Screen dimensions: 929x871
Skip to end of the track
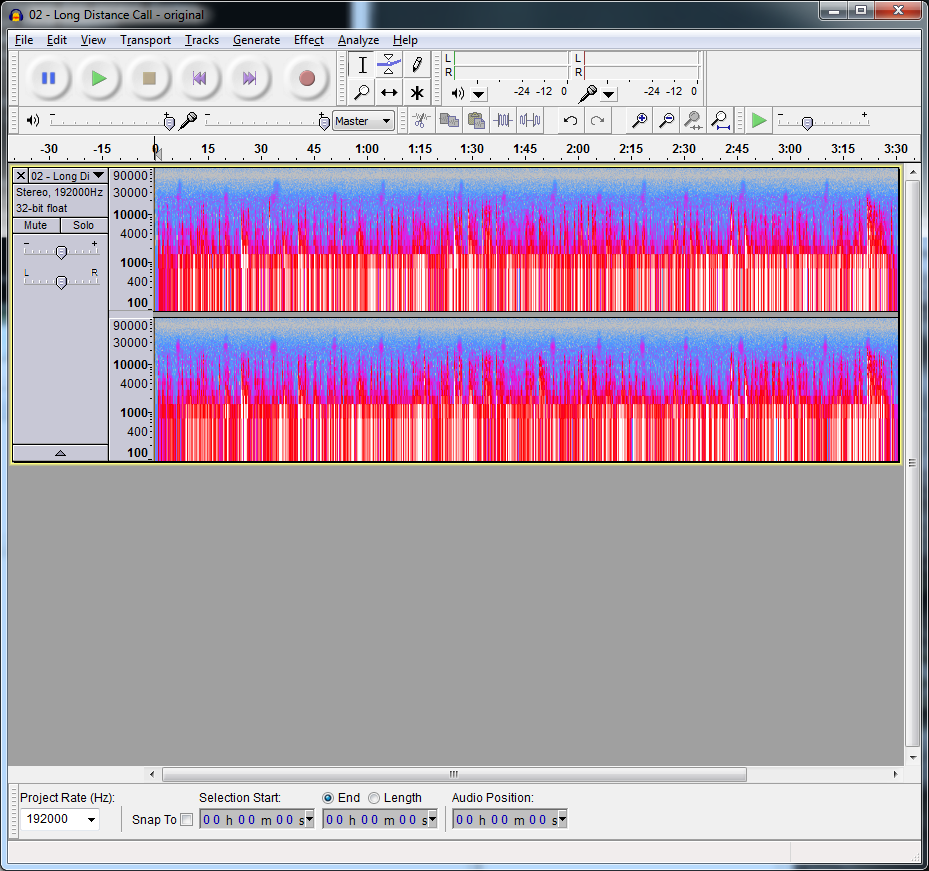(x=249, y=78)
